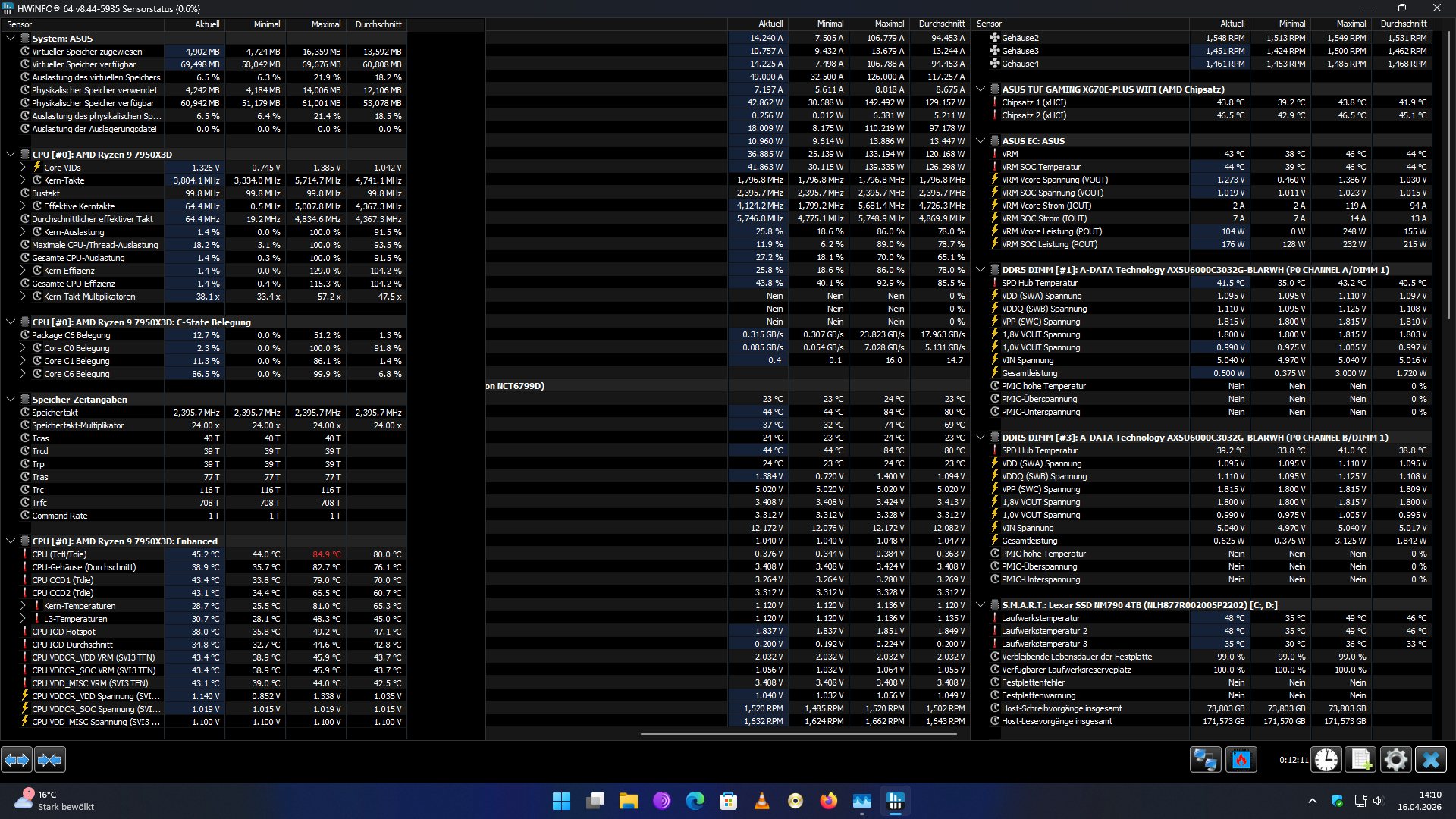Expand the Core VIDs row
The image size is (1456, 819).
[x=23, y=168]
